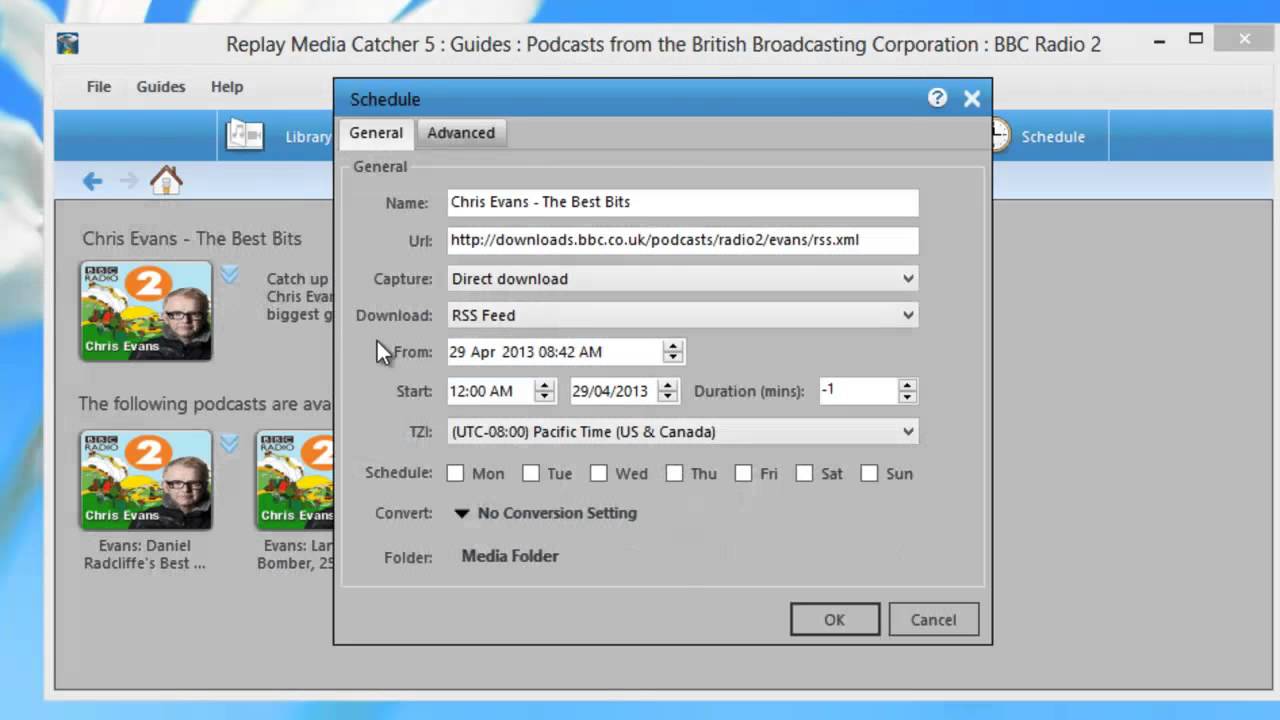Check the Sat schedule checkbox
Viewport: 1280px width, 720px height.
[x=805, y=473]
